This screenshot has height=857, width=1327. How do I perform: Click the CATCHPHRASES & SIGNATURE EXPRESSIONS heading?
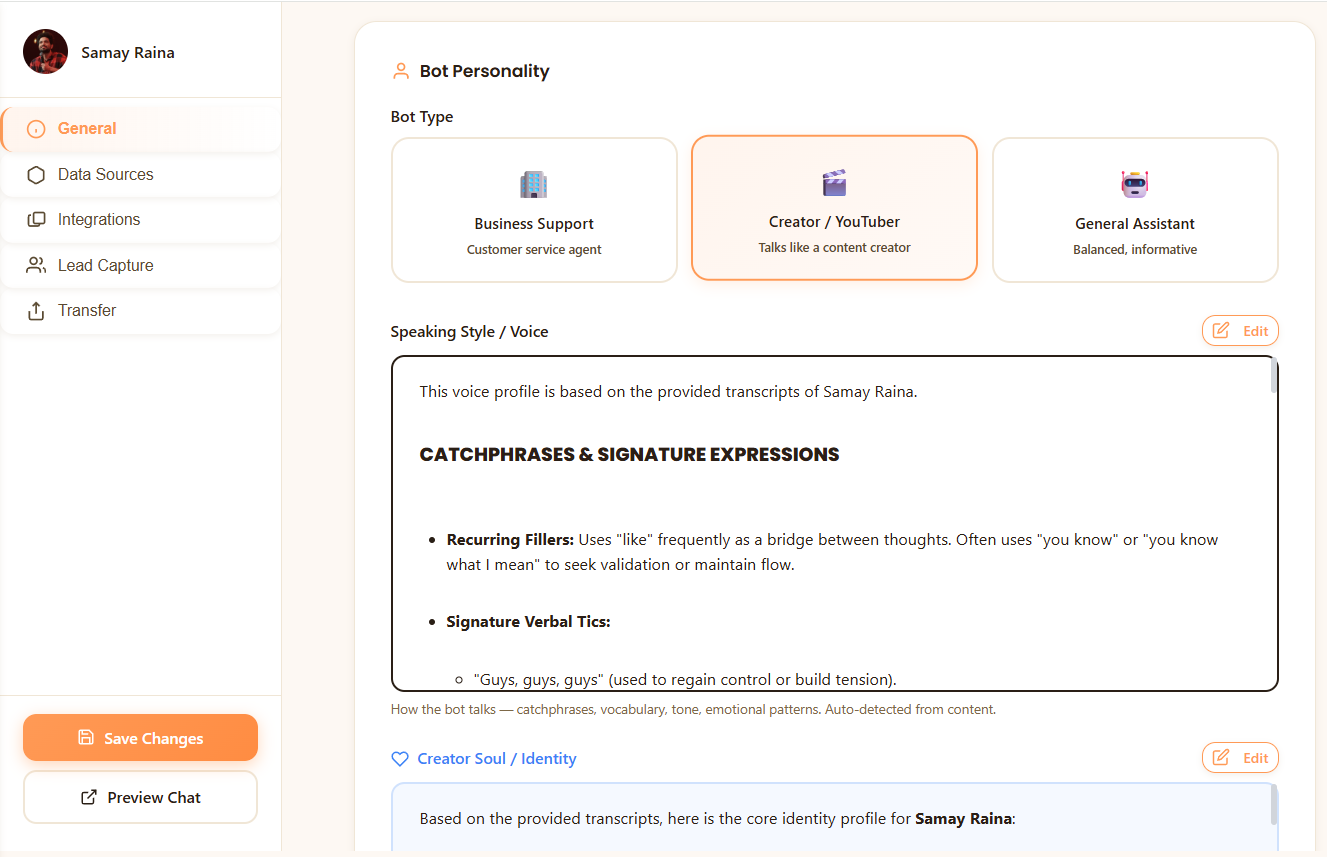[x=630, y=455]
